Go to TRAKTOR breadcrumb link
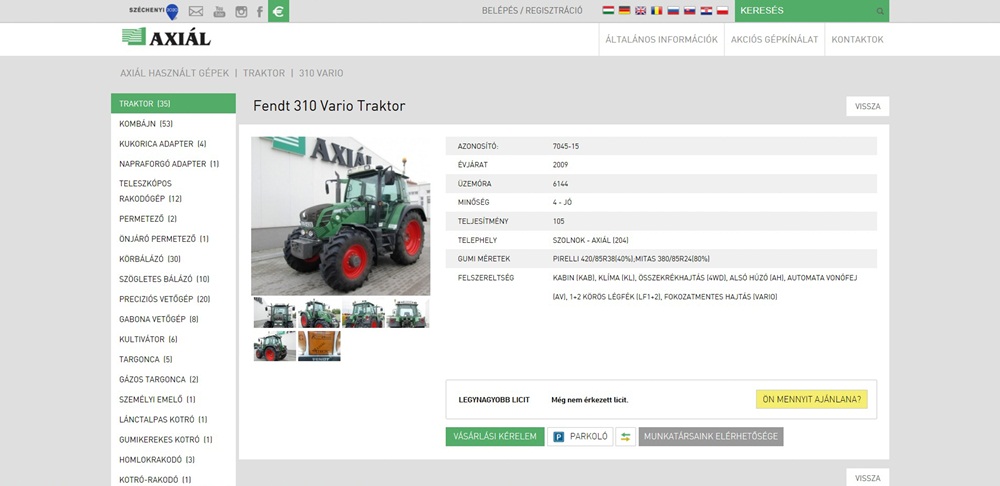 tap(264, 73)
